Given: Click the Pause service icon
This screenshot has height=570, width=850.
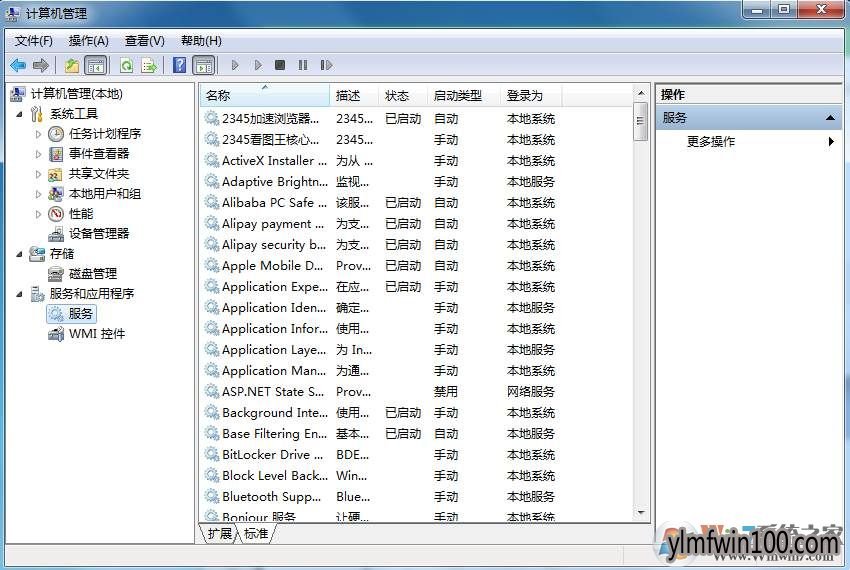Looking at the screenshot, I should pyautogui.click(x=303, y=66).
